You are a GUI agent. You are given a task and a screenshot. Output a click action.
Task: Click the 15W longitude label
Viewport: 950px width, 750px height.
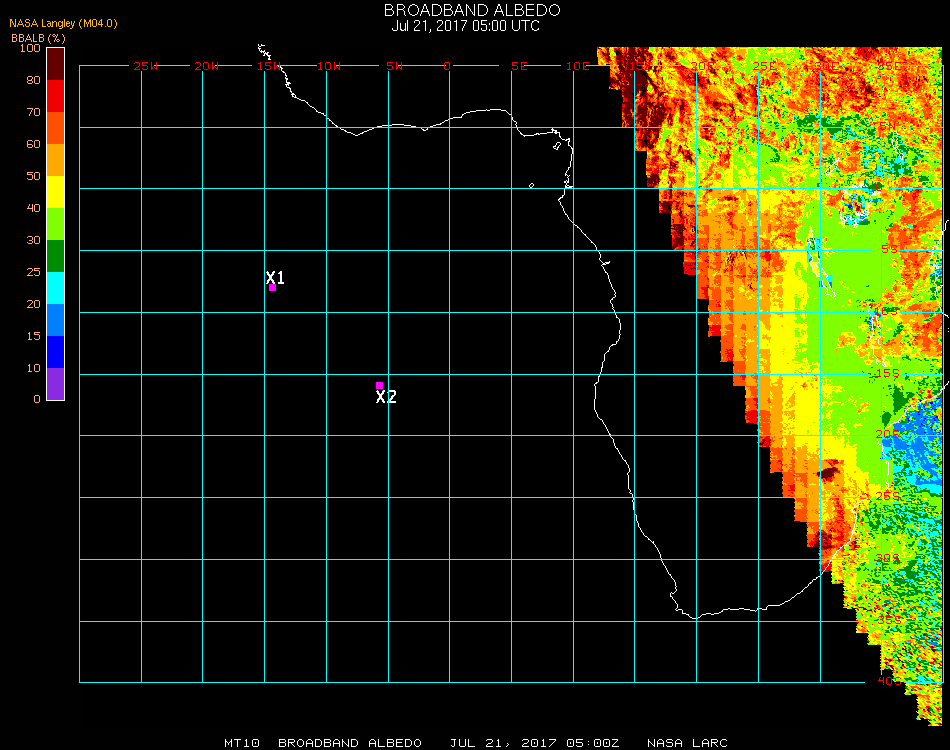click(269, 66)
